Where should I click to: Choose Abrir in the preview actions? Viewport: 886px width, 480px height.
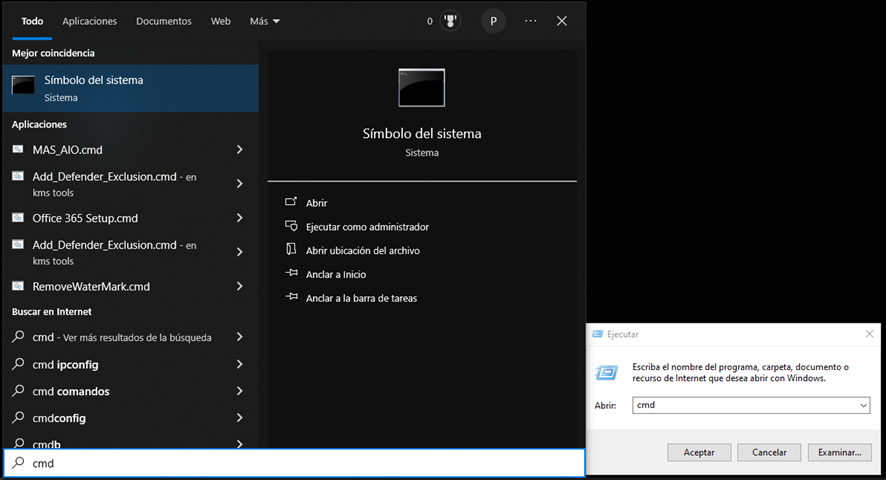[316, 202]
